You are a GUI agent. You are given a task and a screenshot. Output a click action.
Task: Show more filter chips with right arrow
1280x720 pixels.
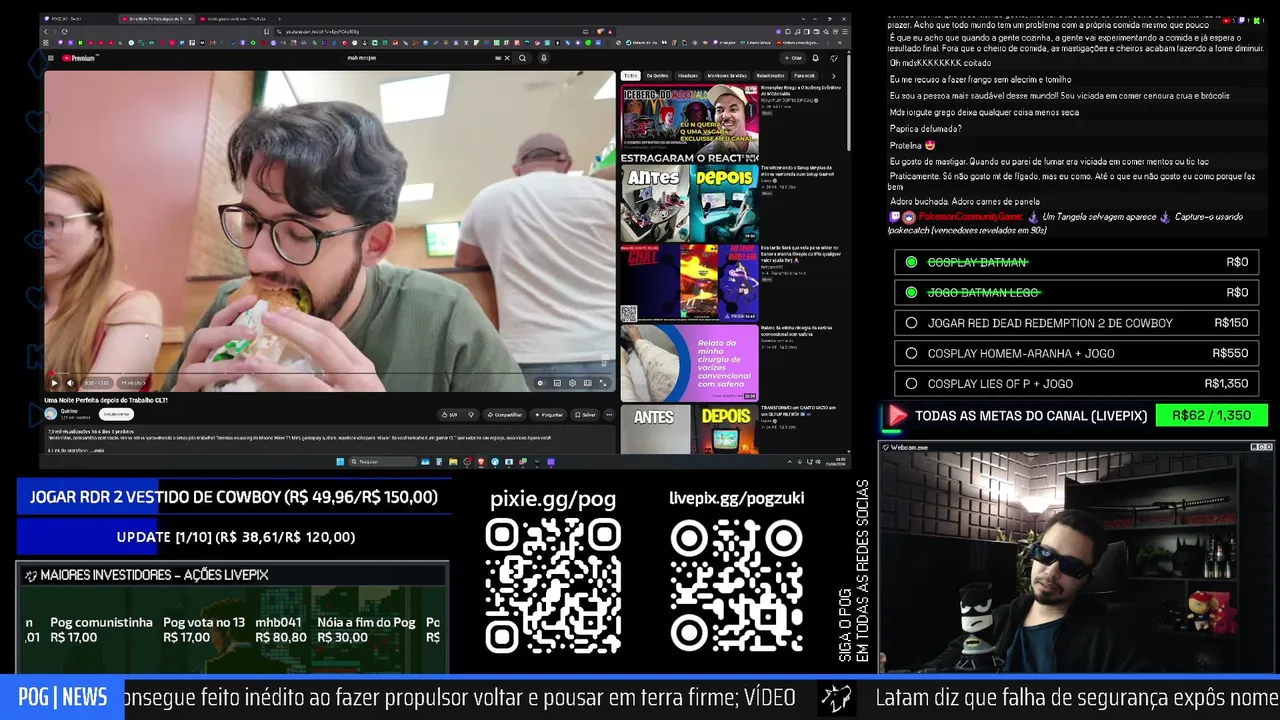(834, 75)
